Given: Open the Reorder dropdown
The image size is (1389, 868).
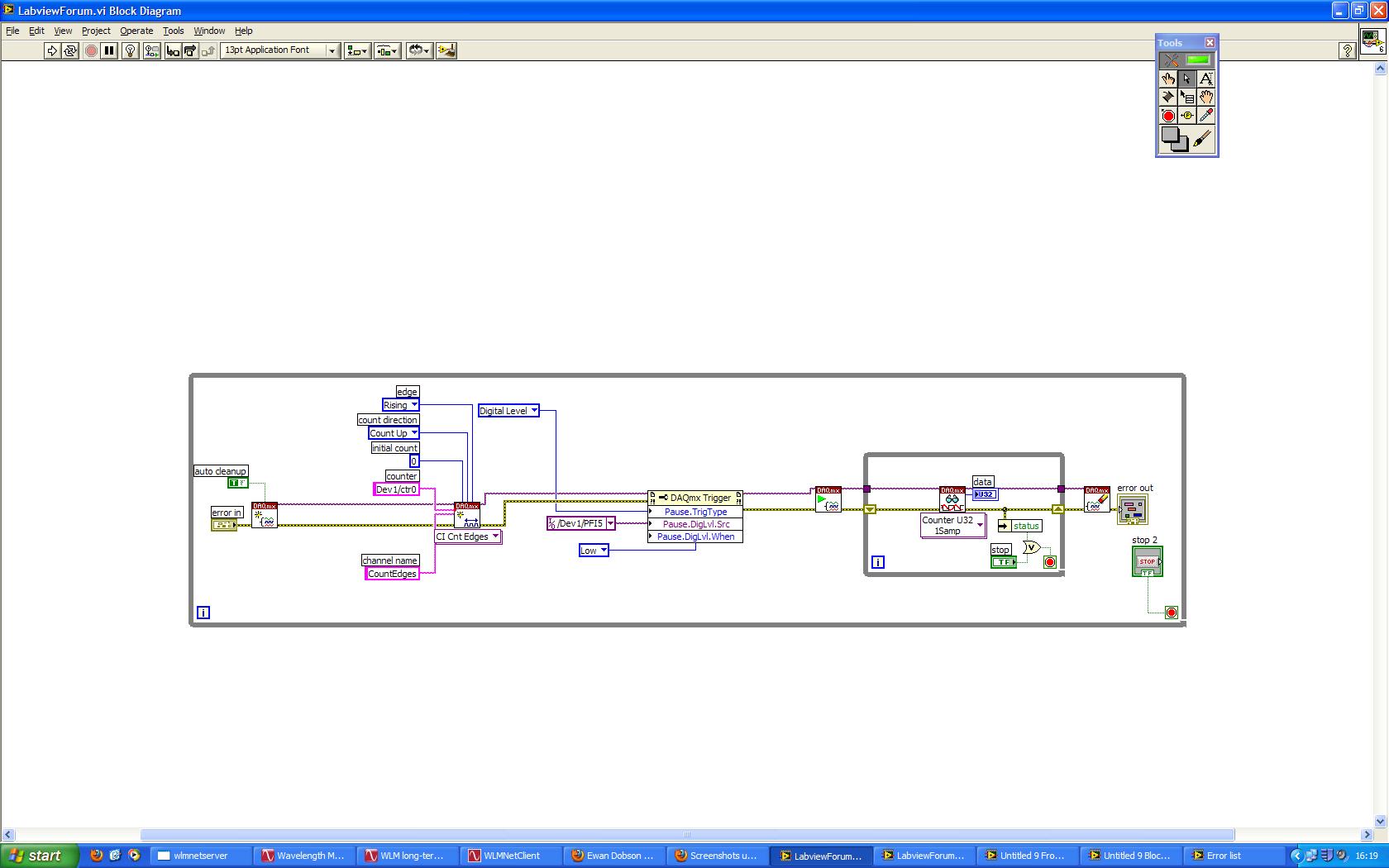Looking at the screenshot, I should pos(419,50).
